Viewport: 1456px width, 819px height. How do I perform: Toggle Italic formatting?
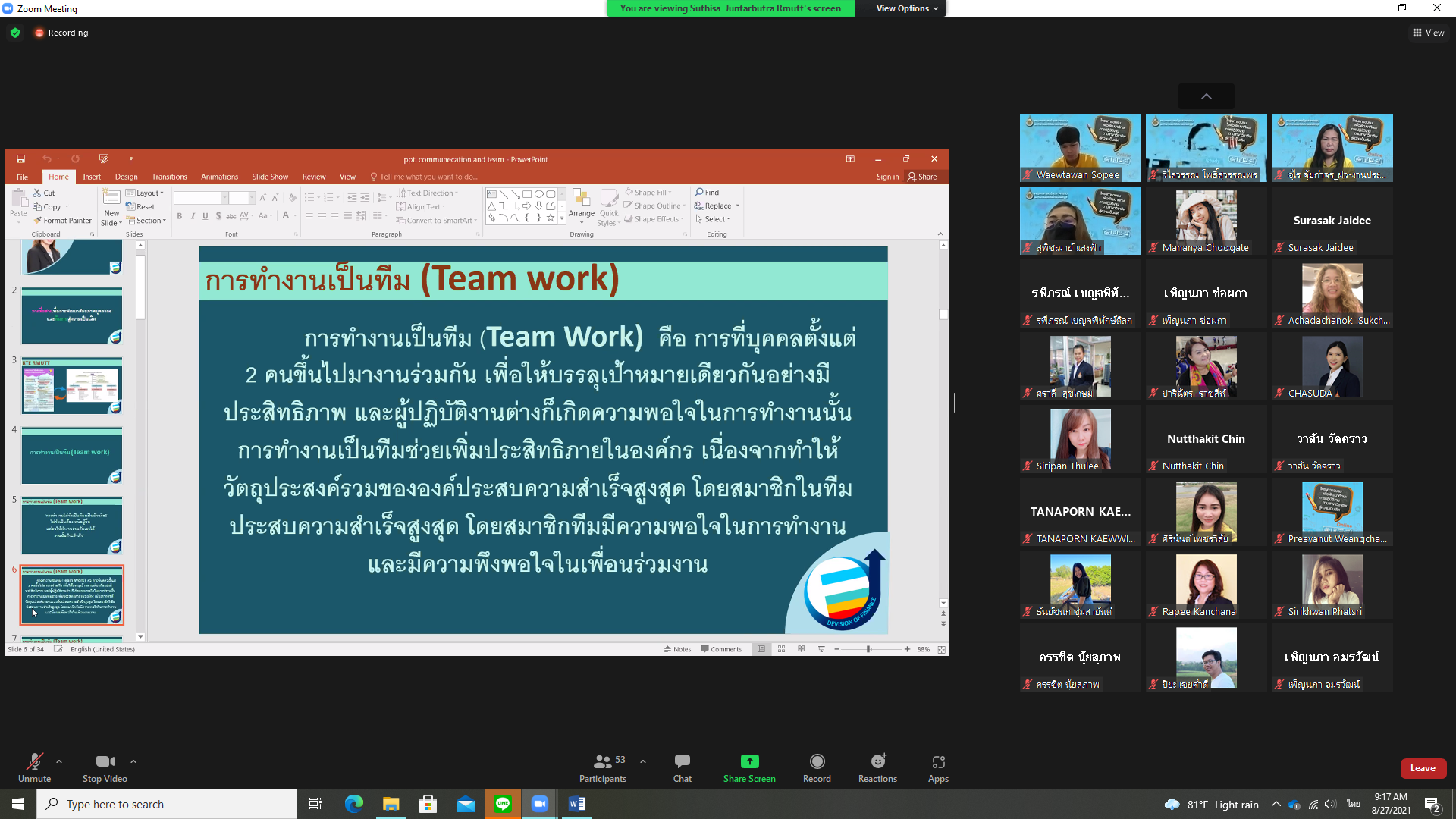193,216
